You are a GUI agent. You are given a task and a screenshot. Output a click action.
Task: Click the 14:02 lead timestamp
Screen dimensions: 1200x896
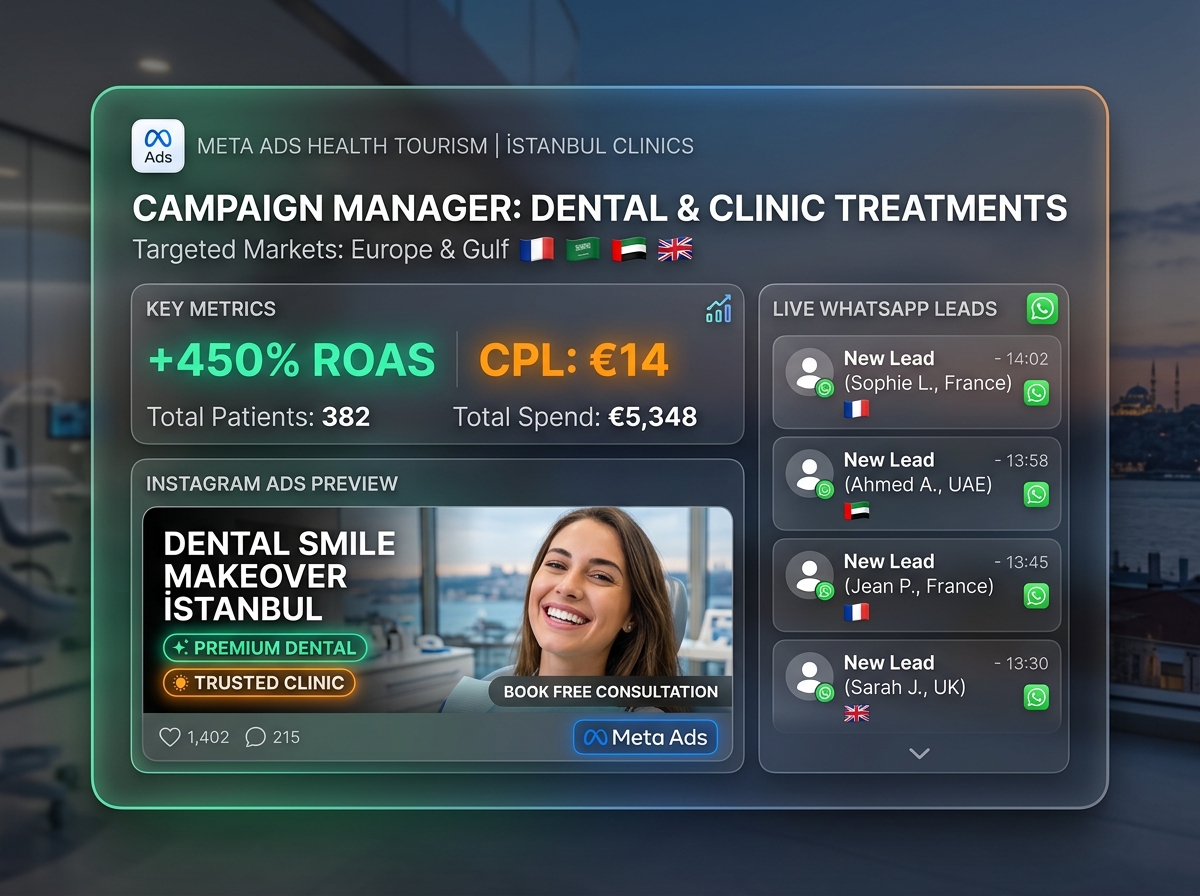coord(1022,359)
